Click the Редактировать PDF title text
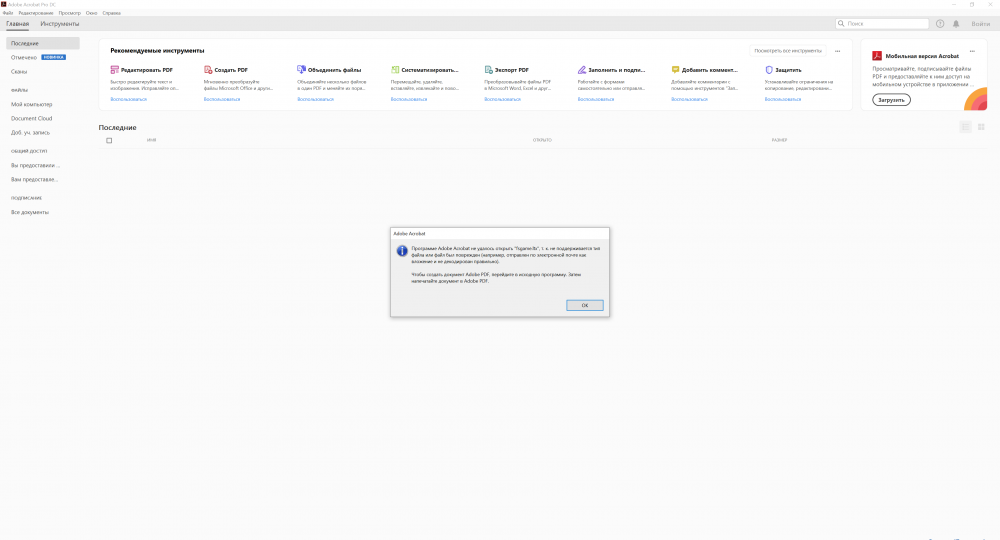Image resolution: width=1000 pixels, height=540 pixels. click(147, 70)
